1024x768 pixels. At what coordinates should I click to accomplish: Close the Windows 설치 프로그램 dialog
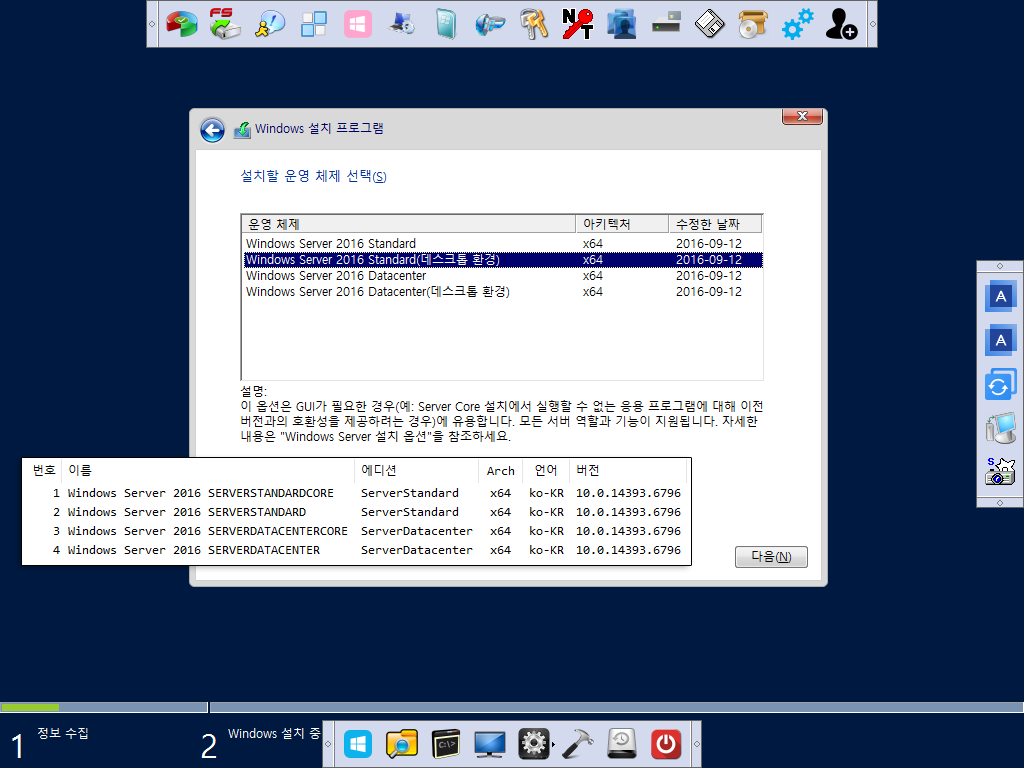click(x=802, y=116)
